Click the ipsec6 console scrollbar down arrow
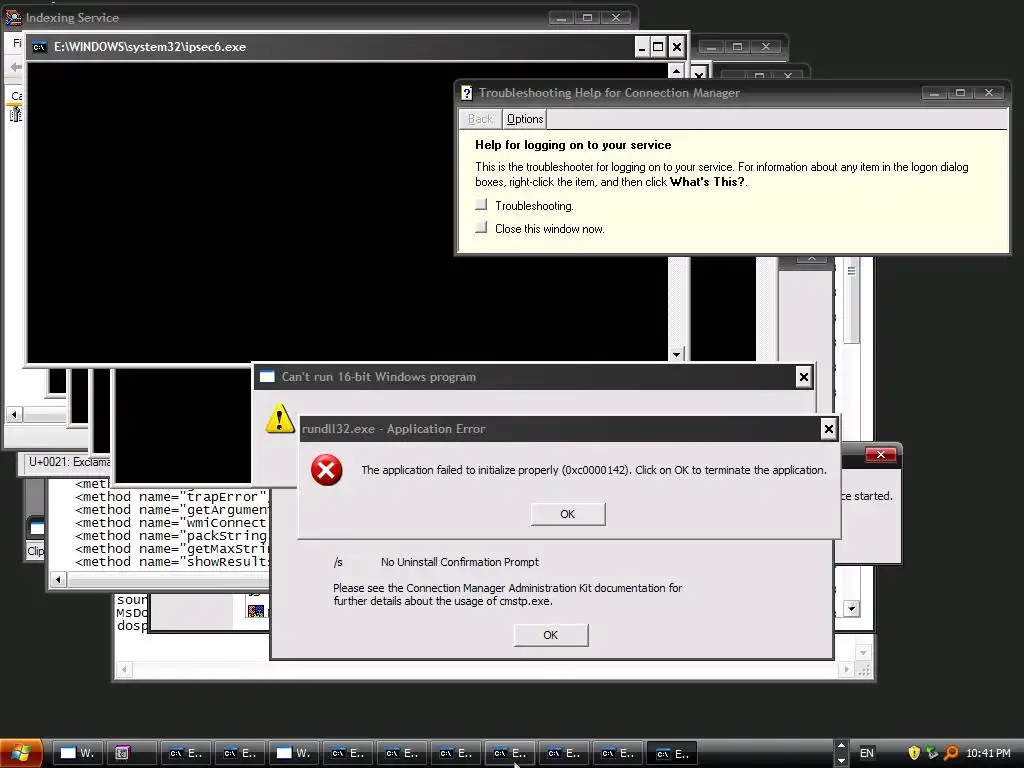 pyautogui.click(x=677, y=354)
